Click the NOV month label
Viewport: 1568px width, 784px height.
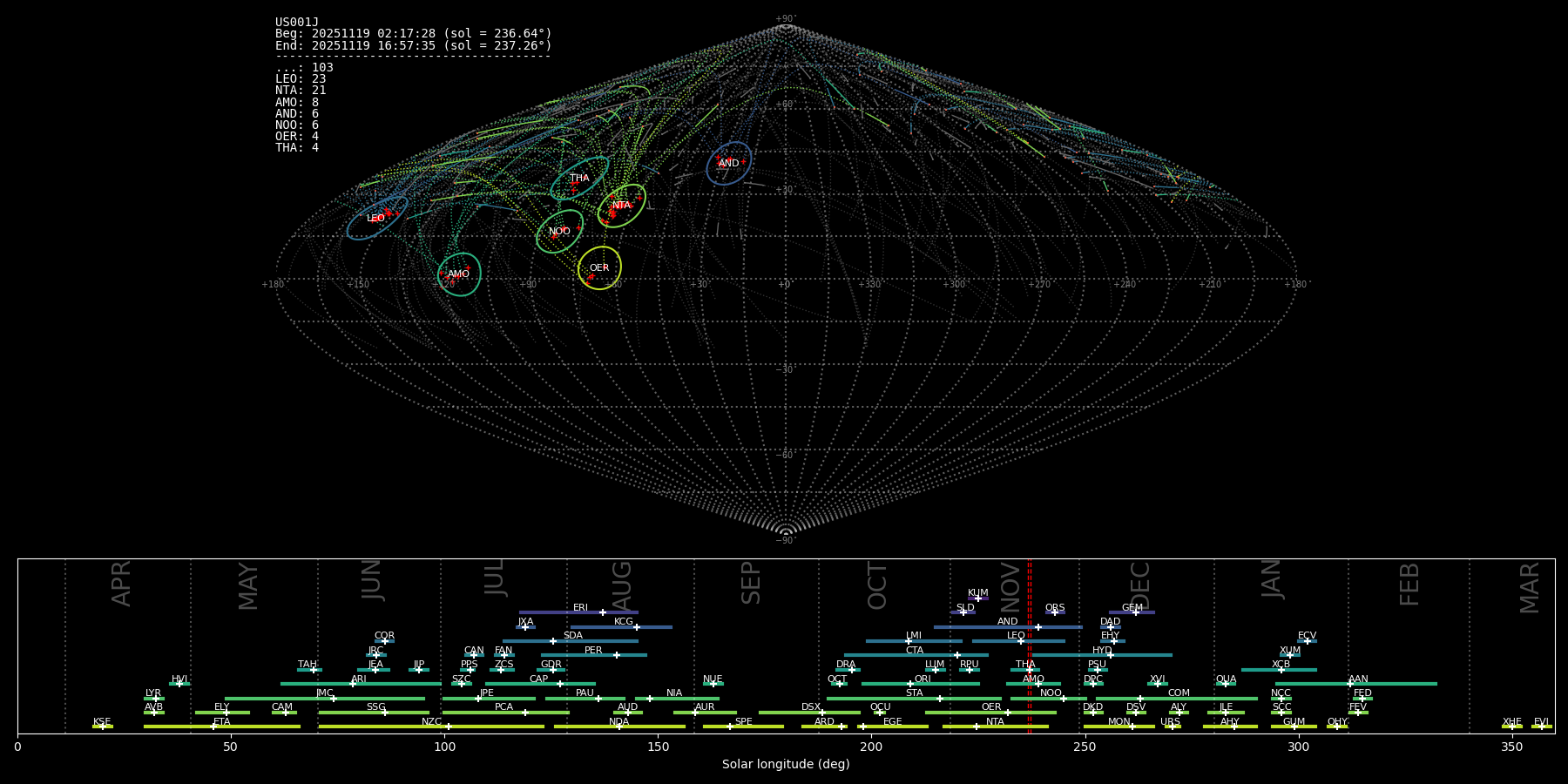coord(1010,586)
